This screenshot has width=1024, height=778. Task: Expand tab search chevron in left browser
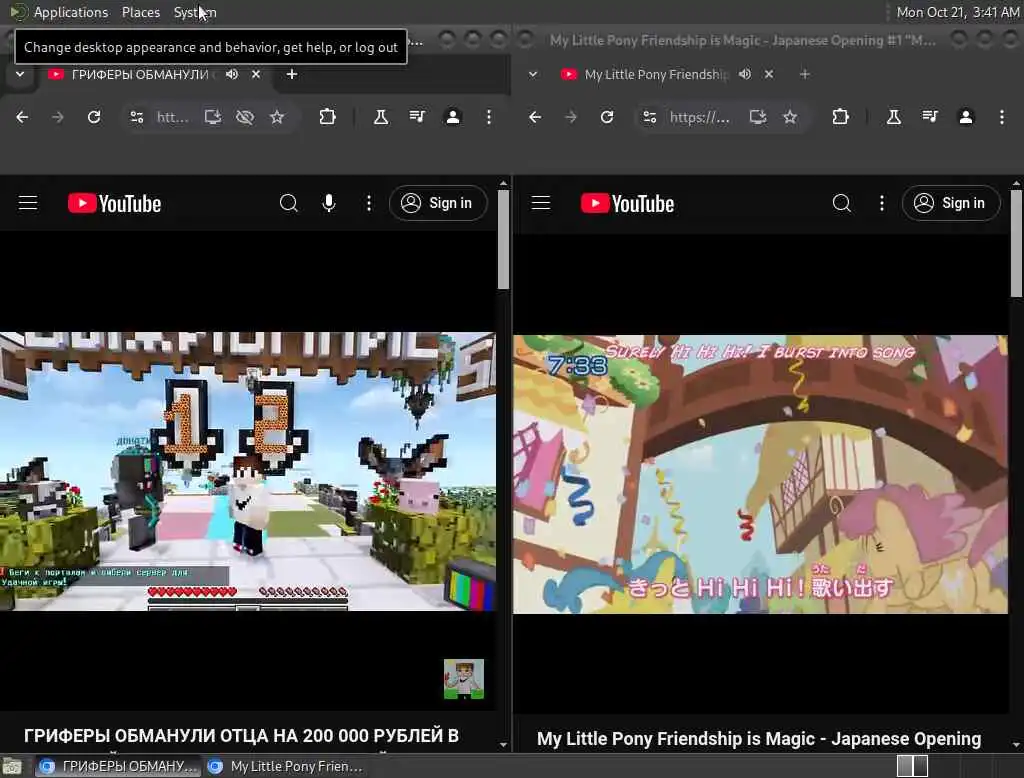point(20,74)
